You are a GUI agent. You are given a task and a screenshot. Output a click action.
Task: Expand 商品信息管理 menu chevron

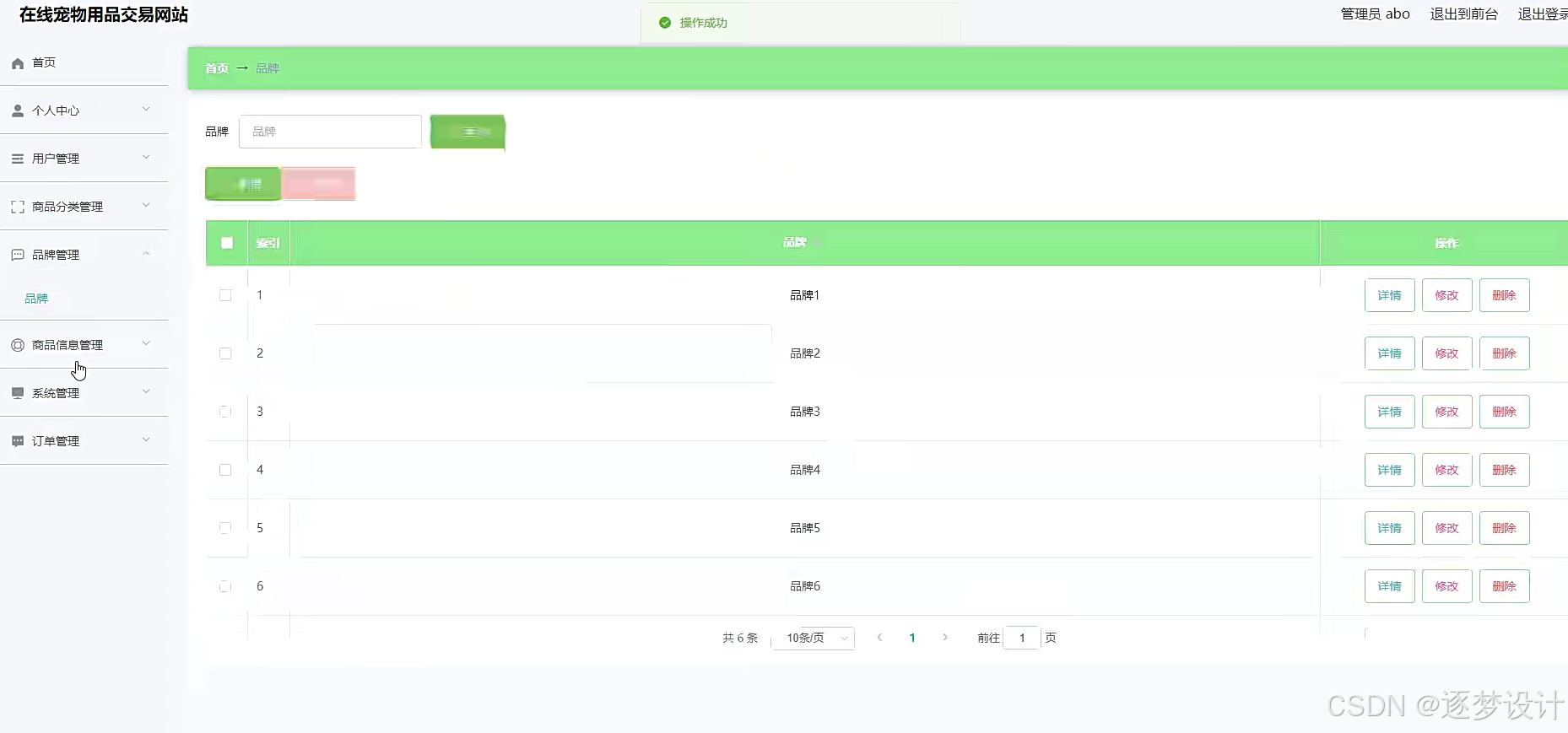click(x=146, y=343)
